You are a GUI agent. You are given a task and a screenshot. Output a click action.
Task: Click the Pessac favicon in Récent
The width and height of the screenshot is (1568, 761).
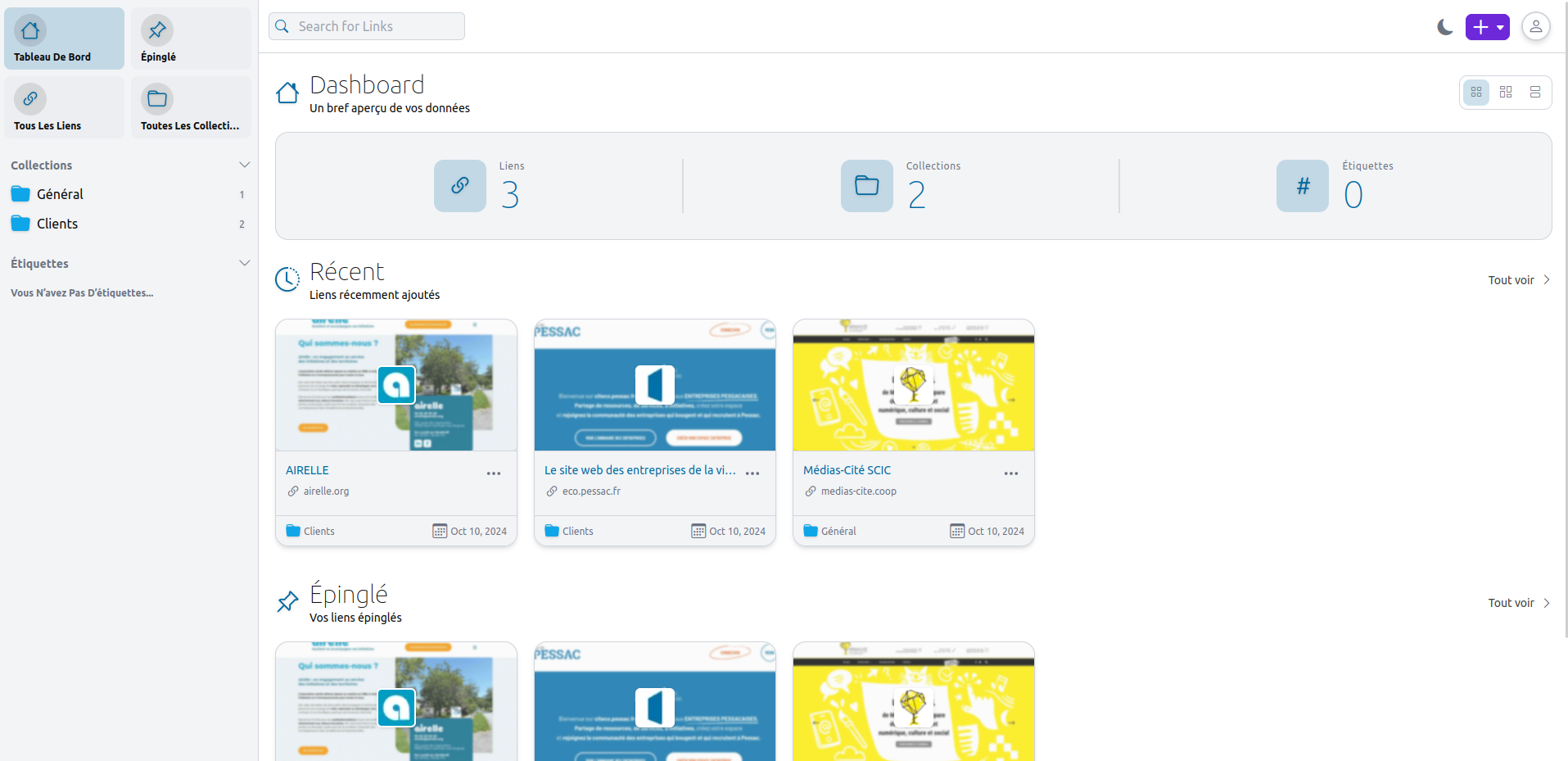(x=655, y=385)
